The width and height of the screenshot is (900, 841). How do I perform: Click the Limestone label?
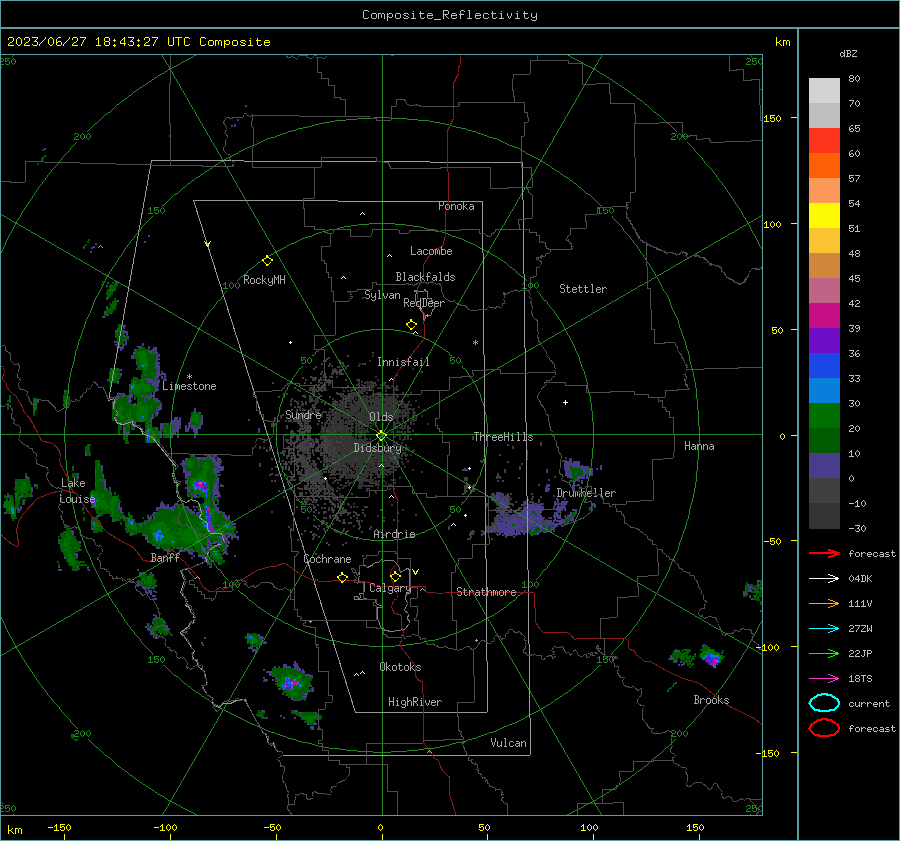pos(189,386)
